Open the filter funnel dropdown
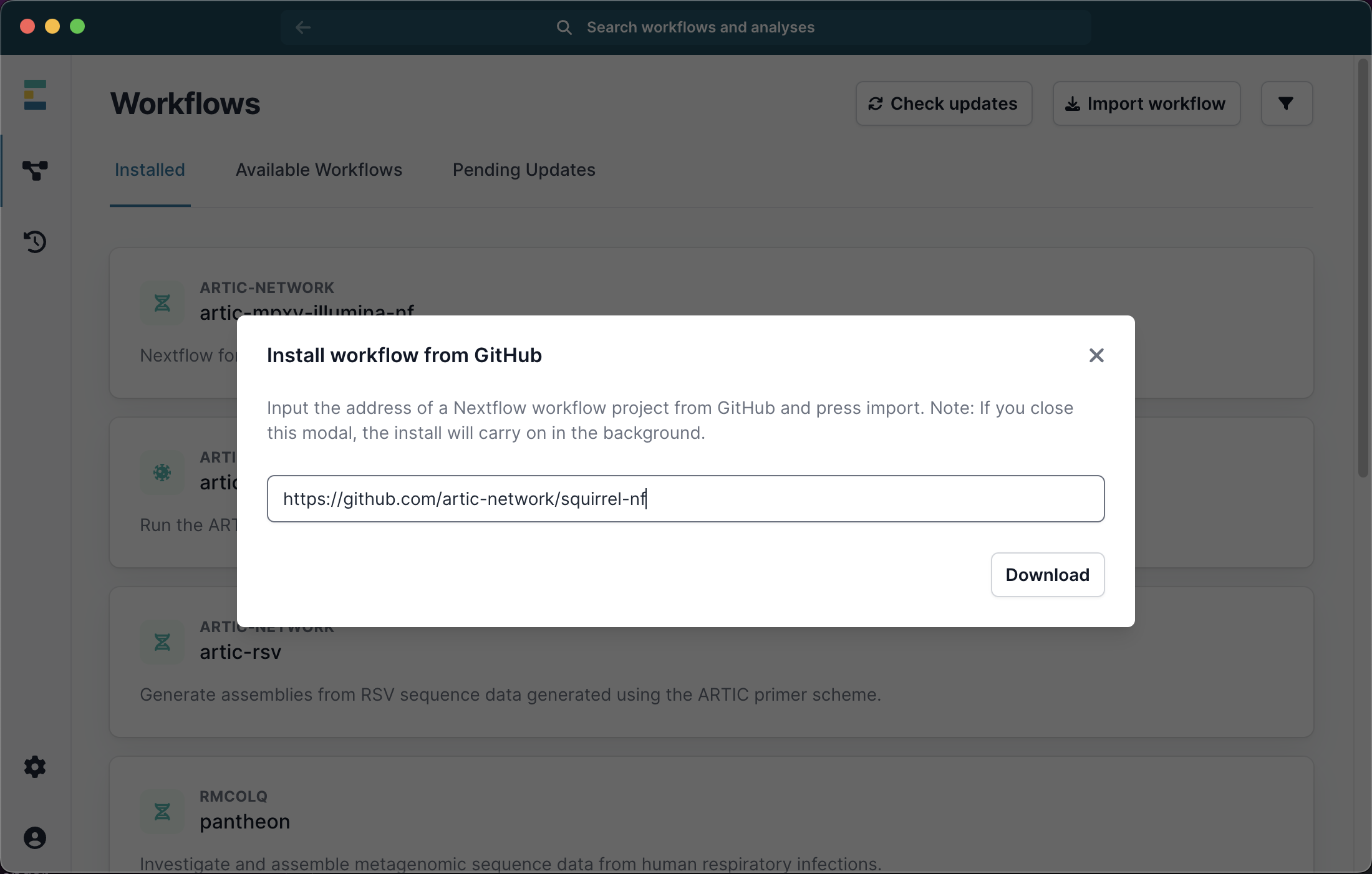The image size is (1372, 874). [1286, 103]
